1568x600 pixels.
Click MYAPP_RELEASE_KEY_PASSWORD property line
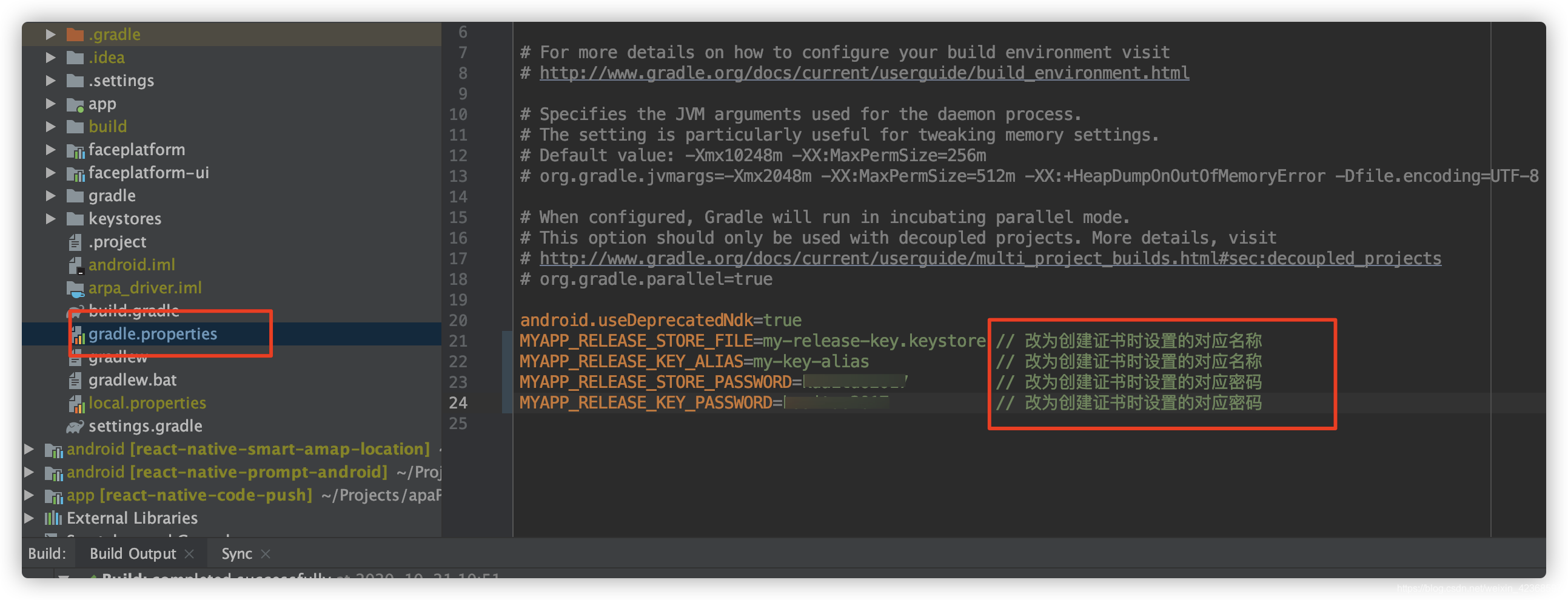703,403
